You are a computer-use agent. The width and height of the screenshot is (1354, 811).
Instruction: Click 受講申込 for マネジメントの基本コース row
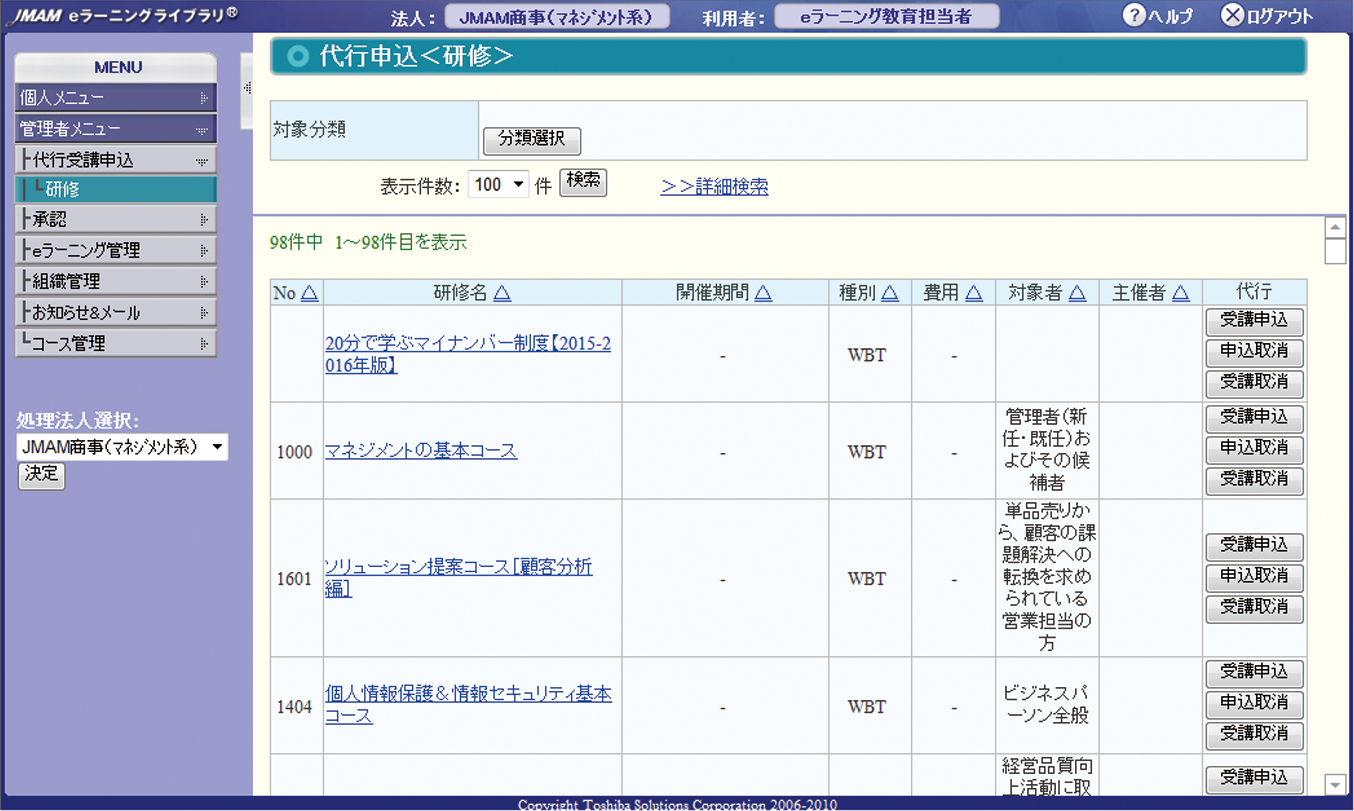(x=1254, y=418)
